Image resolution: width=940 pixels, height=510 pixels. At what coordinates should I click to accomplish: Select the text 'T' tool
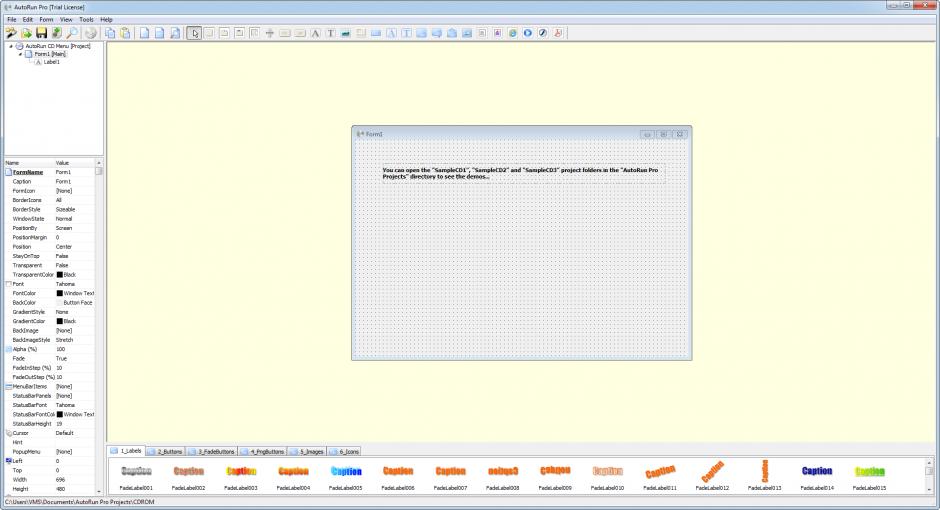[330, 33]
